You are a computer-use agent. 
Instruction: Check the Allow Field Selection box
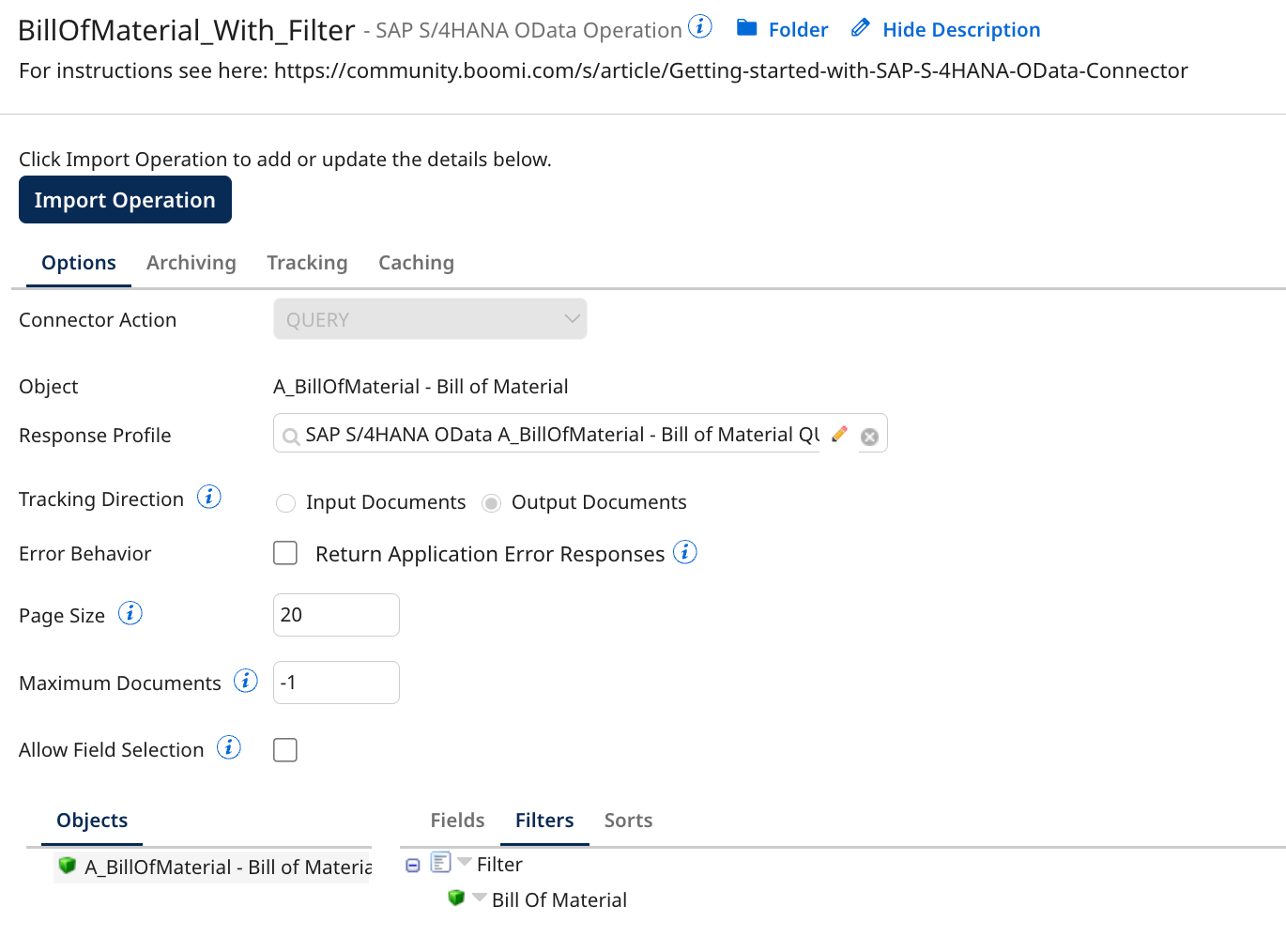285,749
